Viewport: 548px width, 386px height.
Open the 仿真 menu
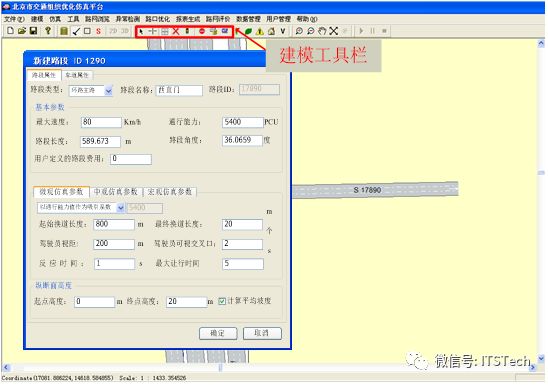(x=55, y=19)
